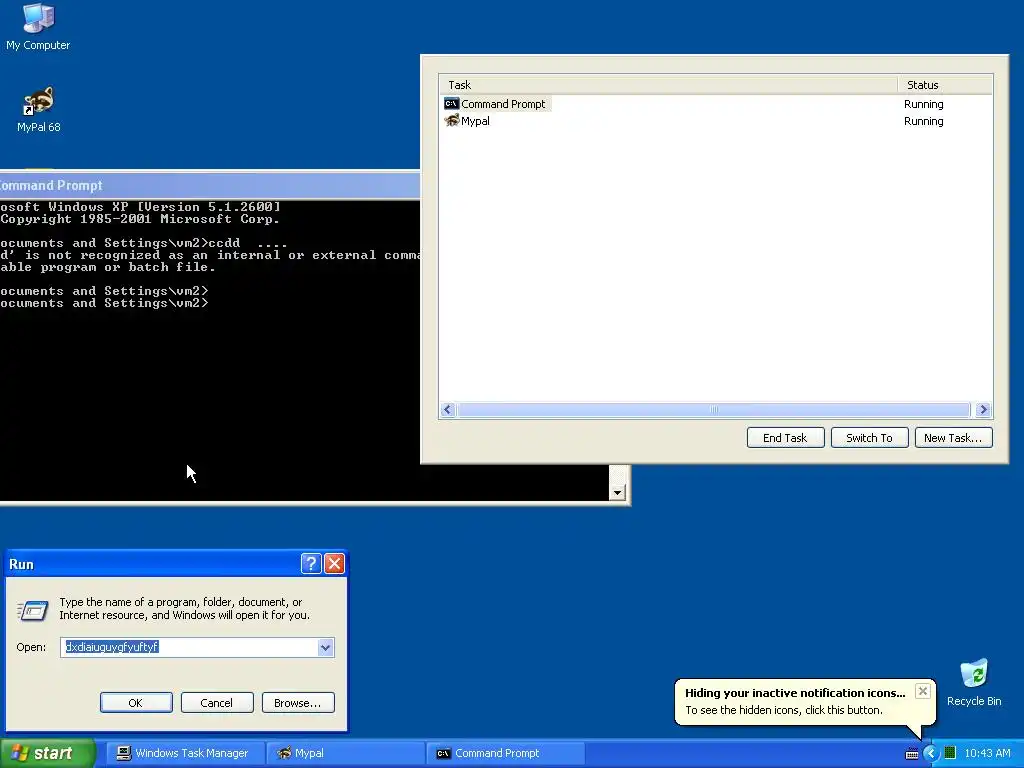Screen dimensions: 1024x768
Task: Click New Task... in Task Manager
Action: 953,438
